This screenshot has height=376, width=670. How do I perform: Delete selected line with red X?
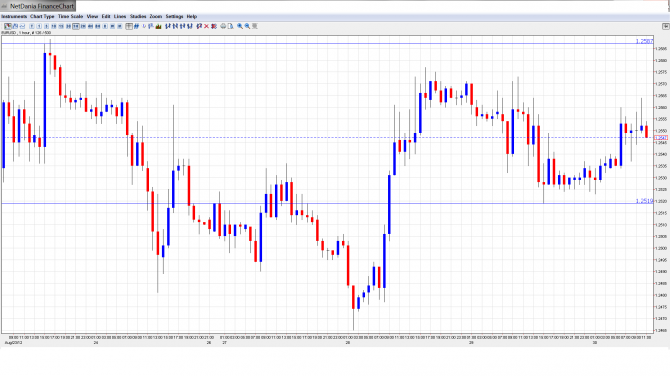click(206, 26)
